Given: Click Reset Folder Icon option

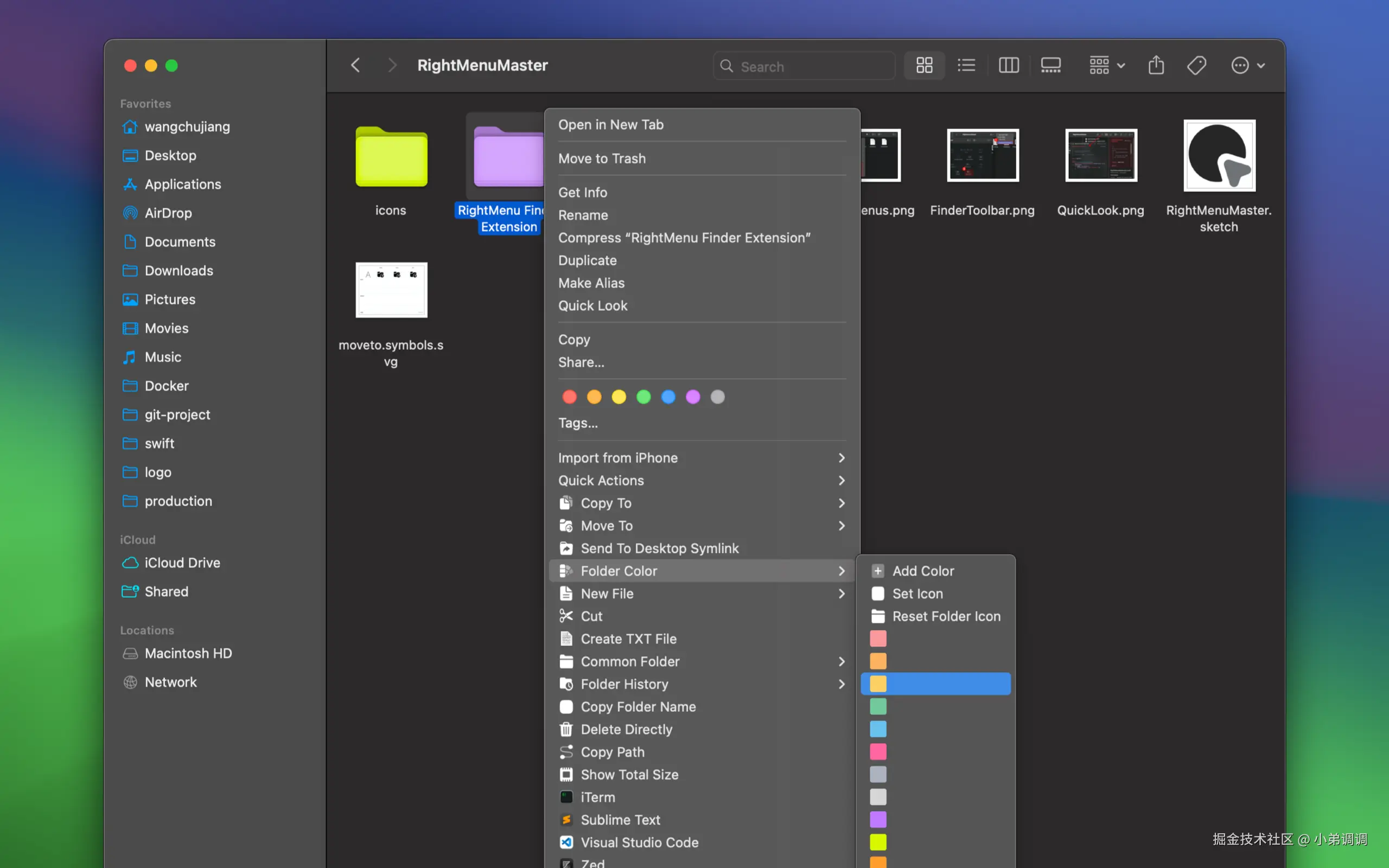Looking at the screenshot, I should click(946, 616).
